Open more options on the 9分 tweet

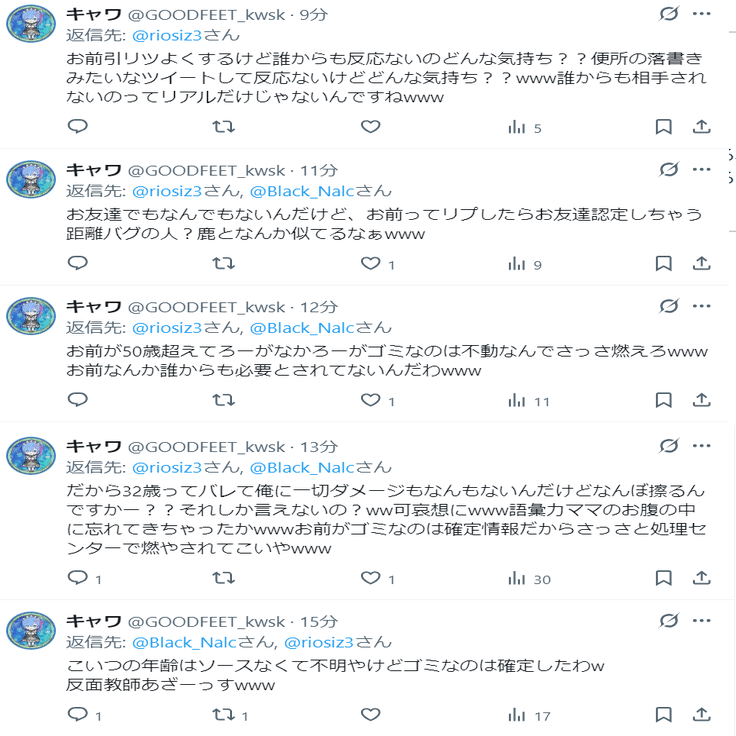click(x=702, y=14)
